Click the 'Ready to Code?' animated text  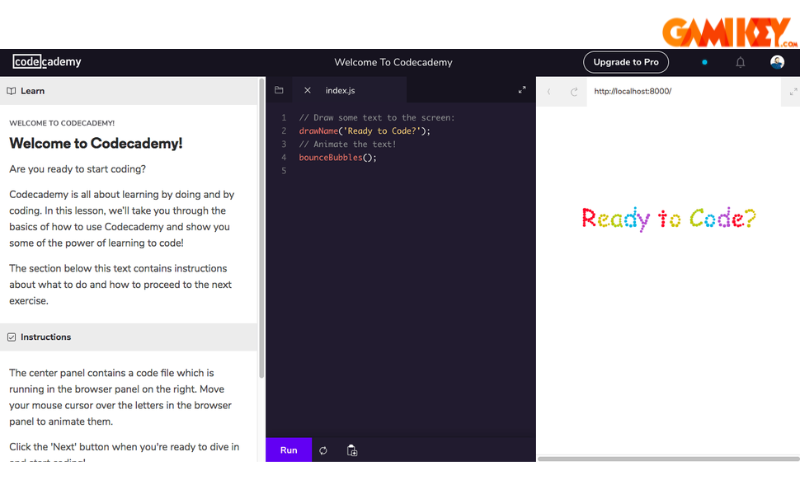coord(668,219)
